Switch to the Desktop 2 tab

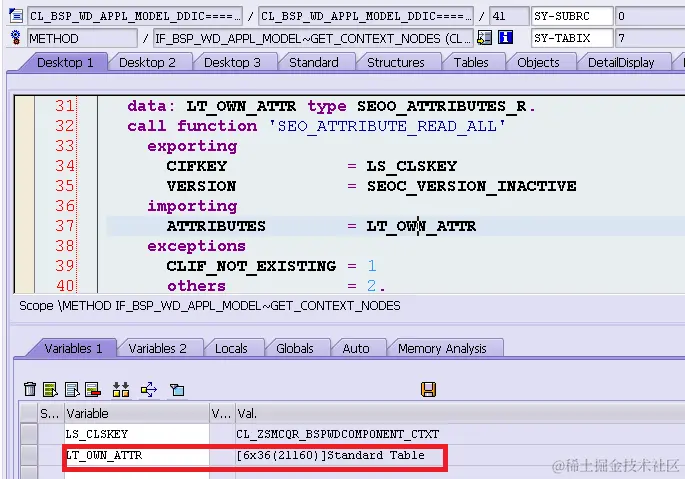point(147,62)
